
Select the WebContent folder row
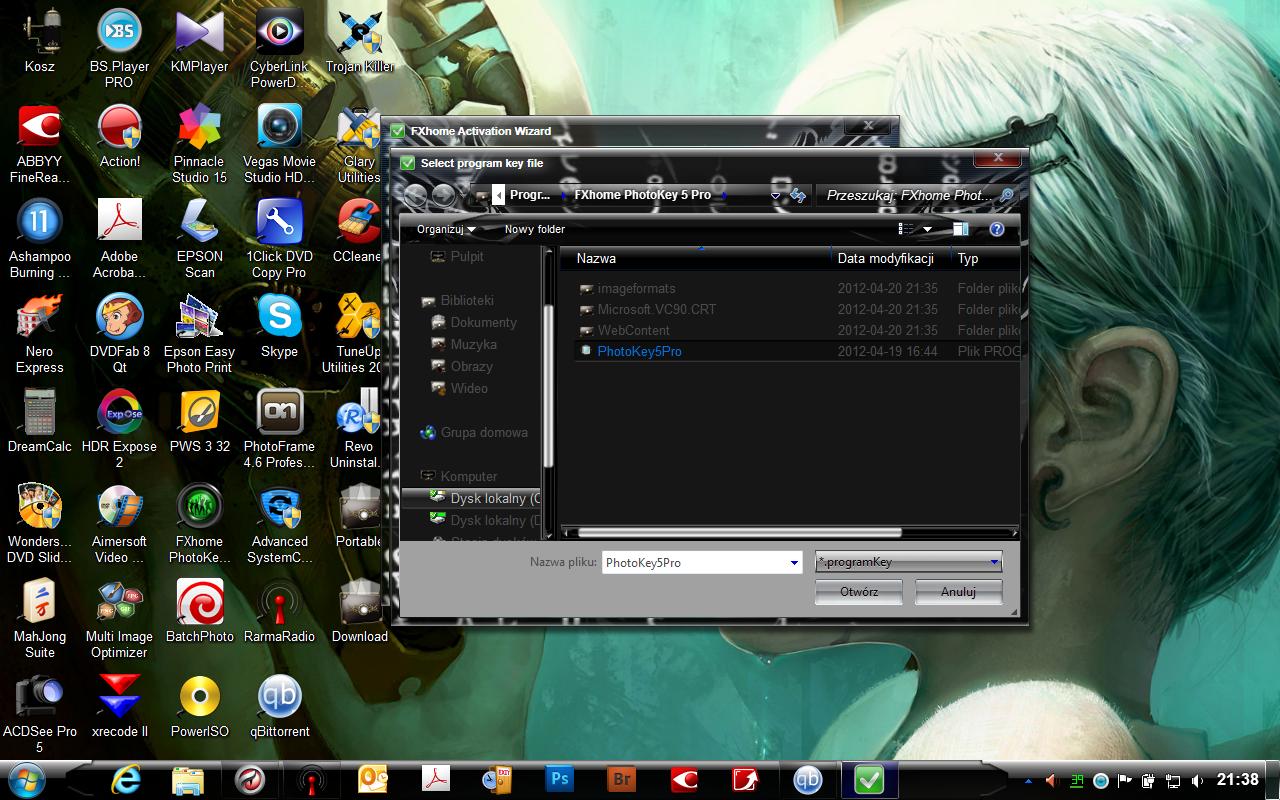pyautogui.click(x=797, y=330)
